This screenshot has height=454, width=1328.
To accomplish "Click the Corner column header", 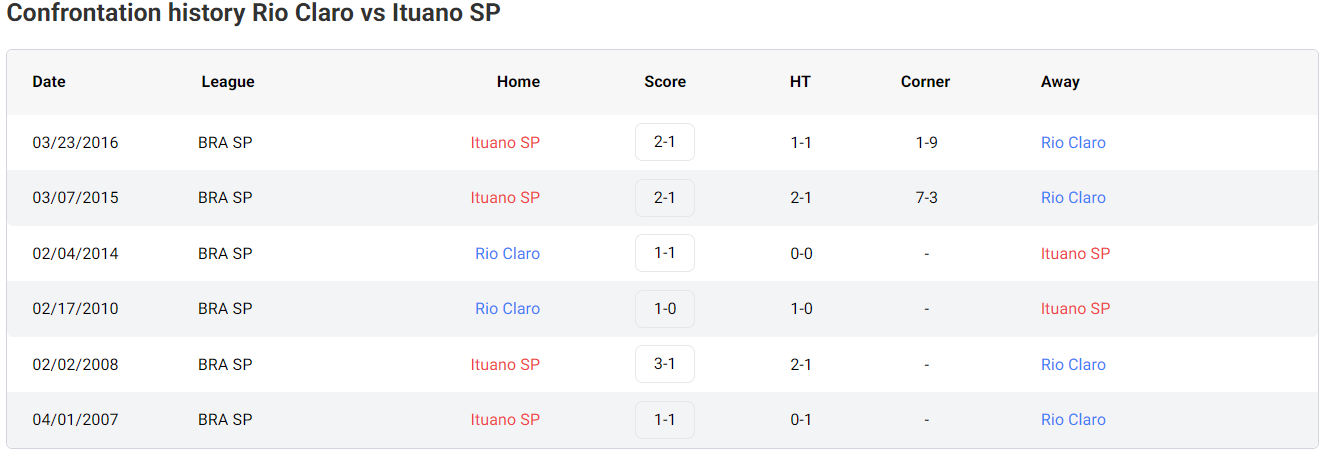I will pos(925,82).
